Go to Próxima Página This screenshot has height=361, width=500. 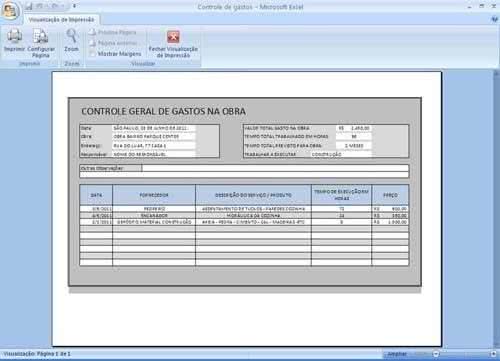point(113,32)
